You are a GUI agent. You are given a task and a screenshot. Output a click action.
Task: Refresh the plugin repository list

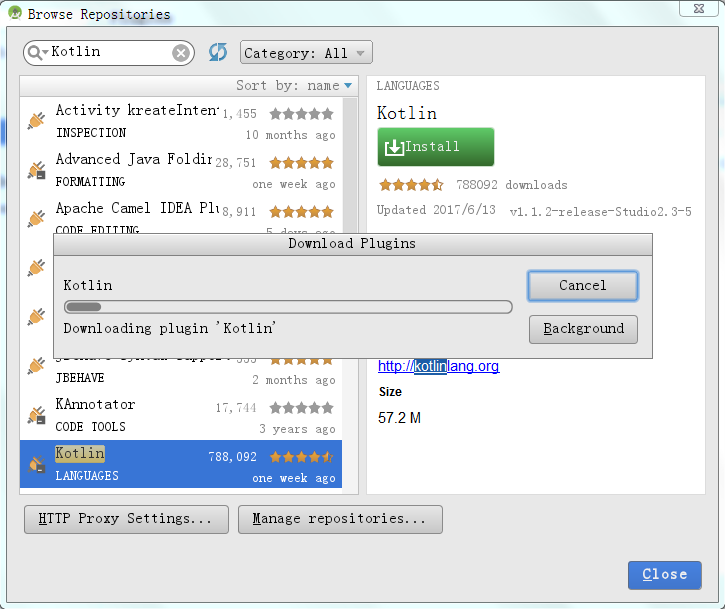[x=217, y=52]
